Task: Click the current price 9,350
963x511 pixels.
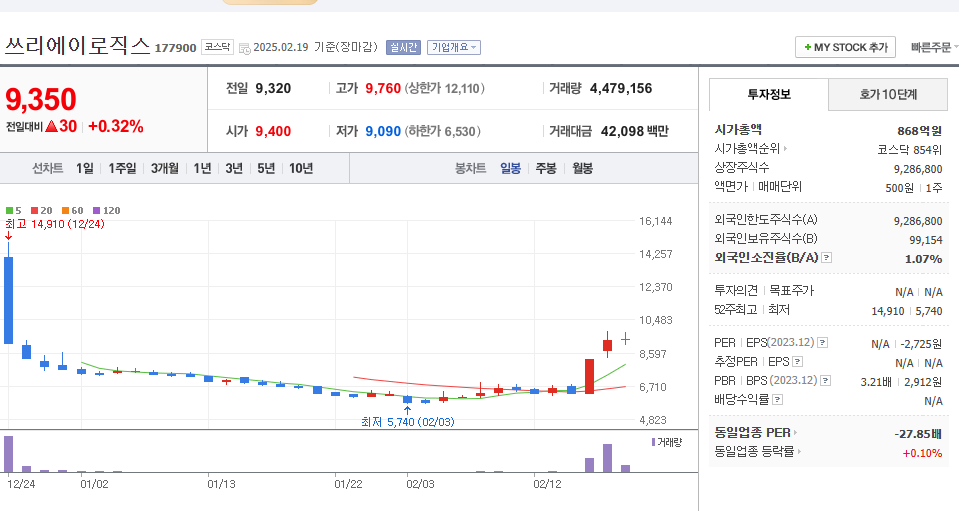Action: pos(41,99)
